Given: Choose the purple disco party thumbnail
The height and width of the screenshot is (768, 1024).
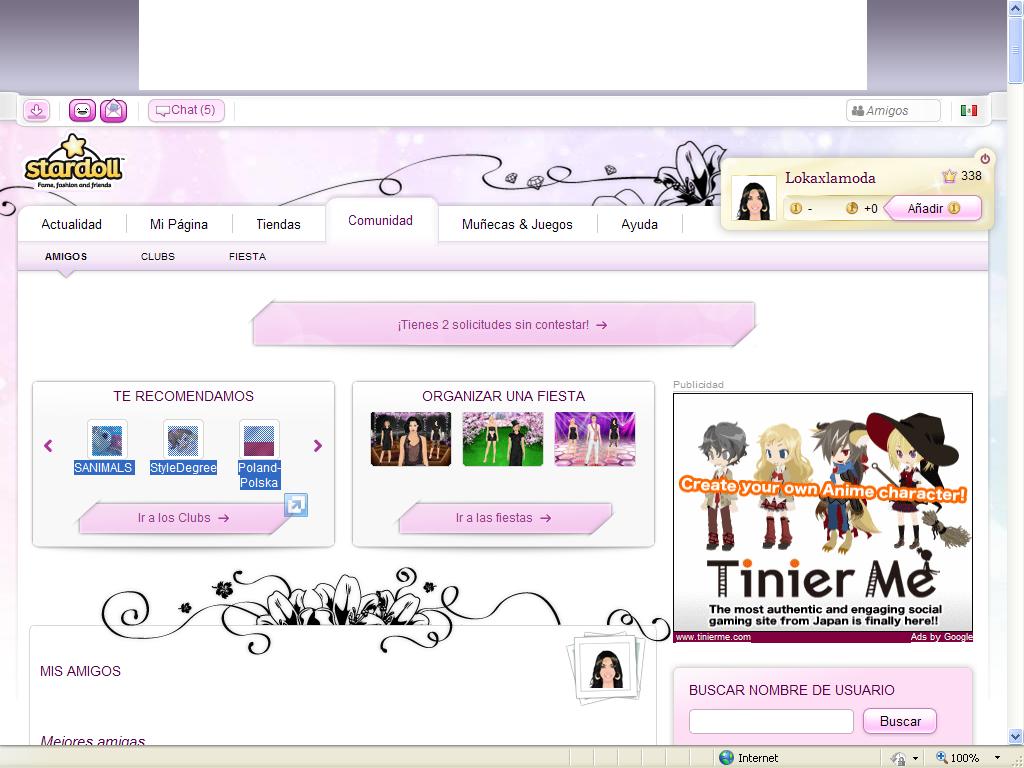Looking at the screenshot, I should coord(594,439).
